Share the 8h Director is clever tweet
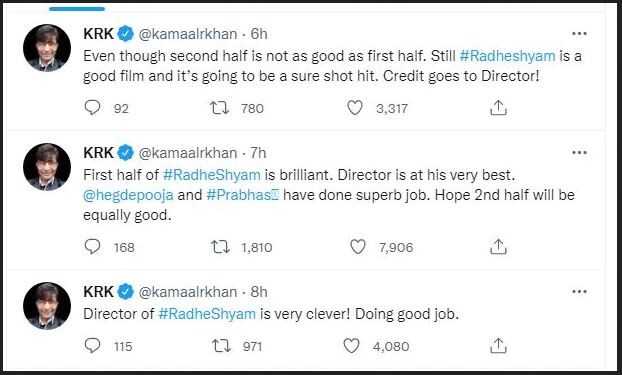 tap(498, 346)
